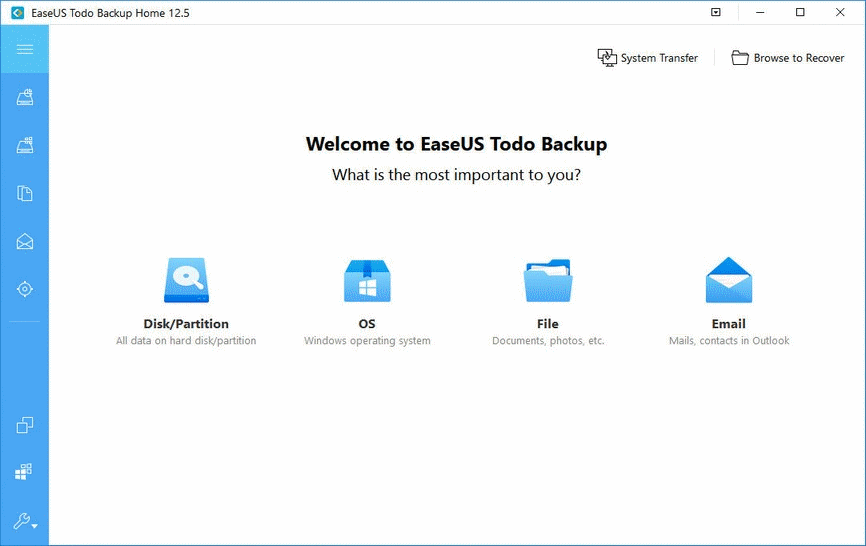Open the Clone icon in the sidebar
The height and width of the screenshot is (546, 866).
(x=25, y=425)
